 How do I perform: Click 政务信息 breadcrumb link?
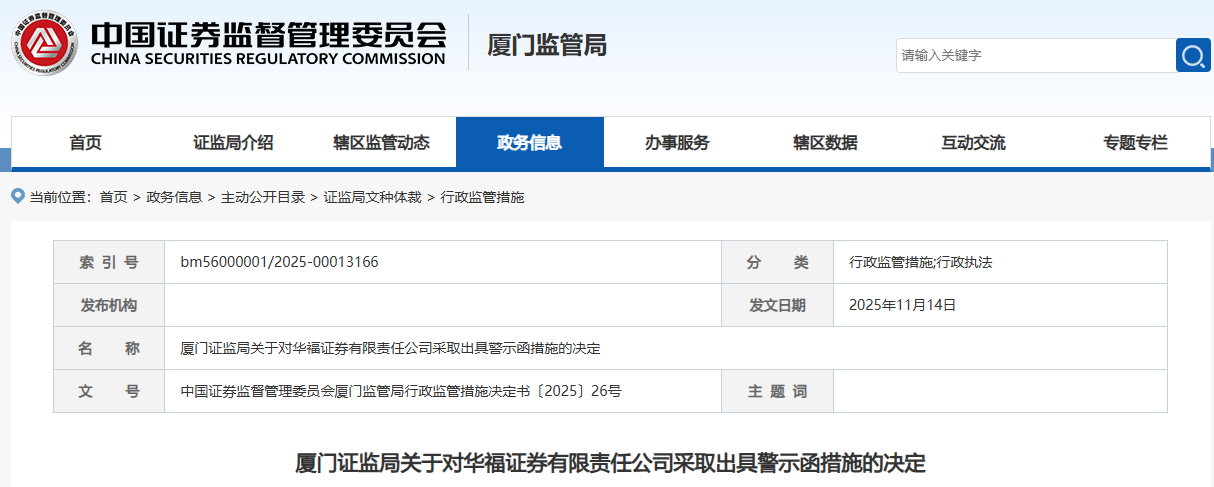(x=174, y=197)
